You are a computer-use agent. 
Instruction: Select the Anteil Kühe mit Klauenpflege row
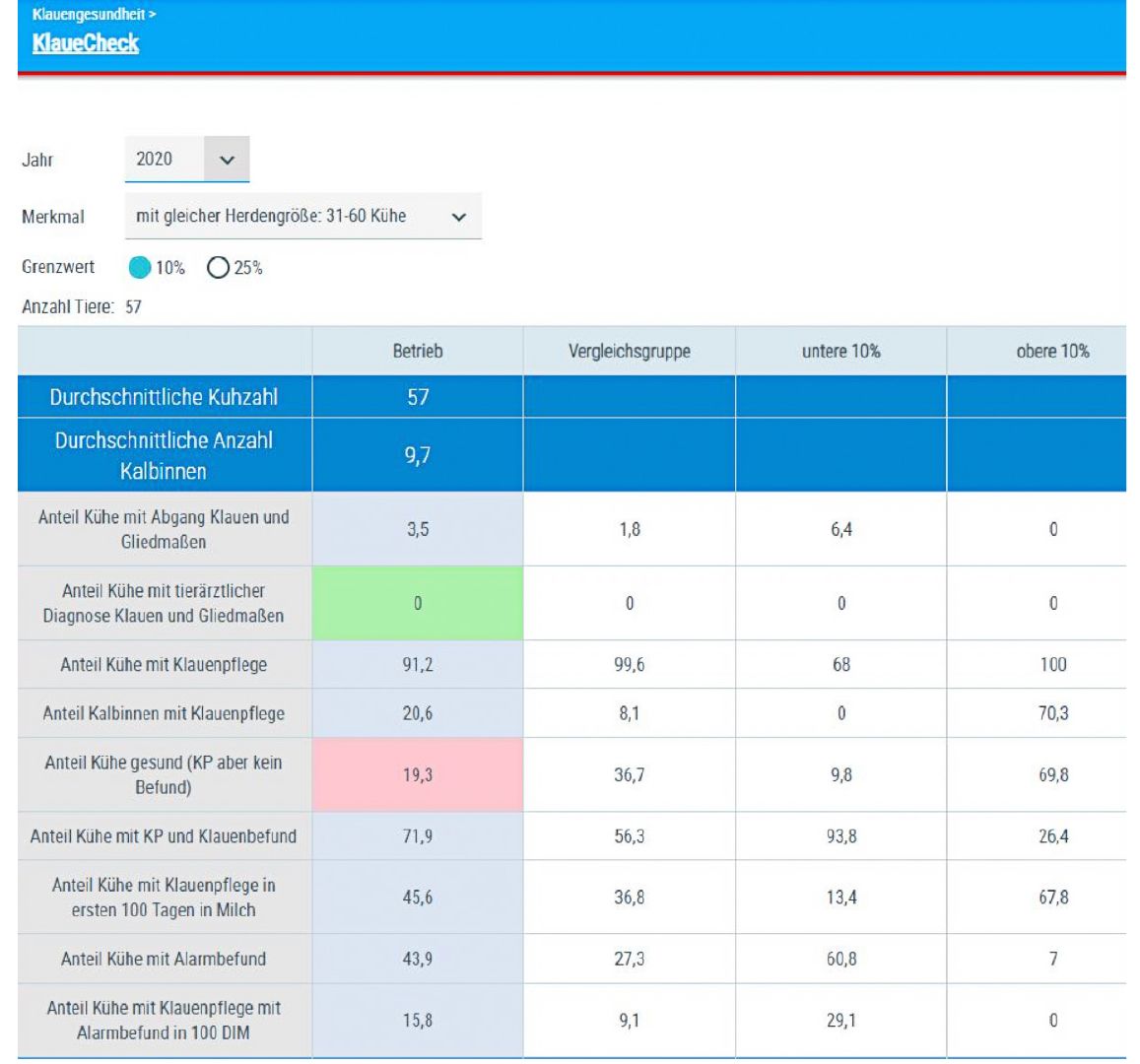[x=164, y=664]
